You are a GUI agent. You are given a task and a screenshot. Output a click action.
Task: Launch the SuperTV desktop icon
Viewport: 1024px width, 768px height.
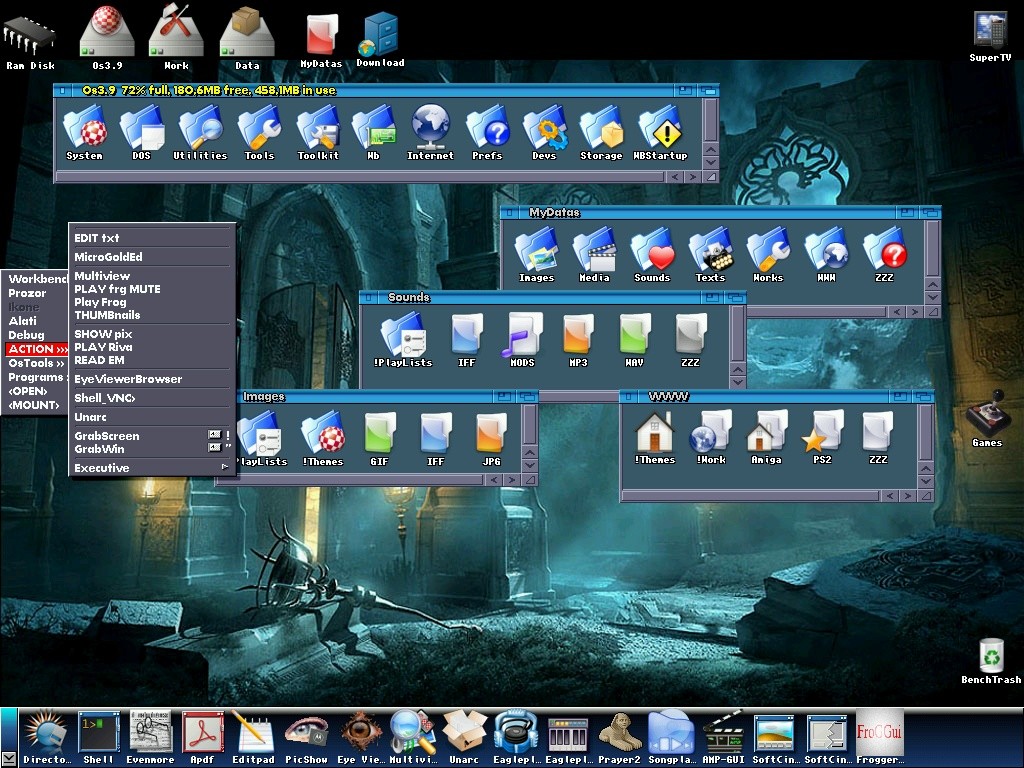(x=990, y=37)
